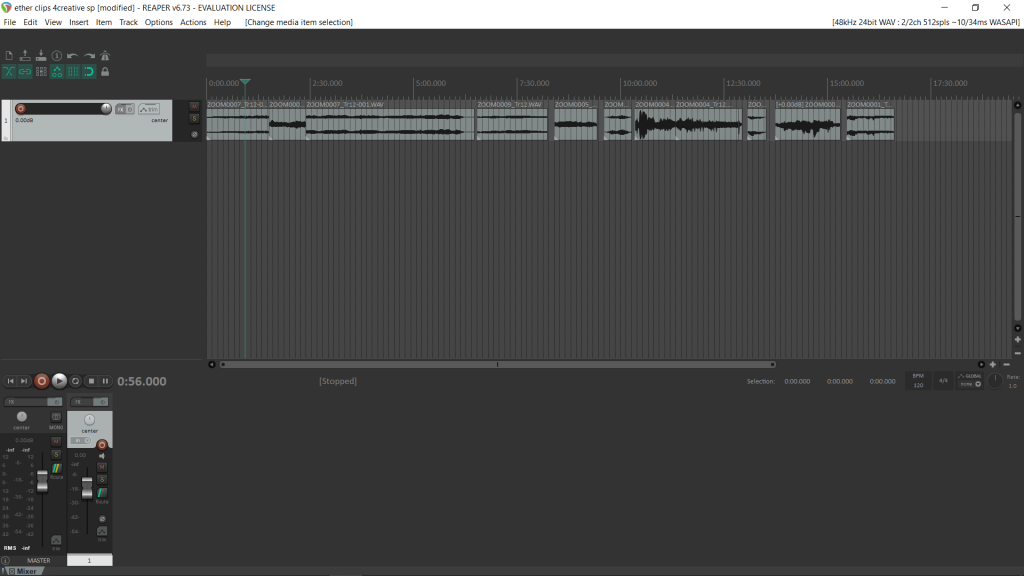This screenshot has height=576, width=1024.
Task: Click the transport Record button
Action: click(42, 381)
